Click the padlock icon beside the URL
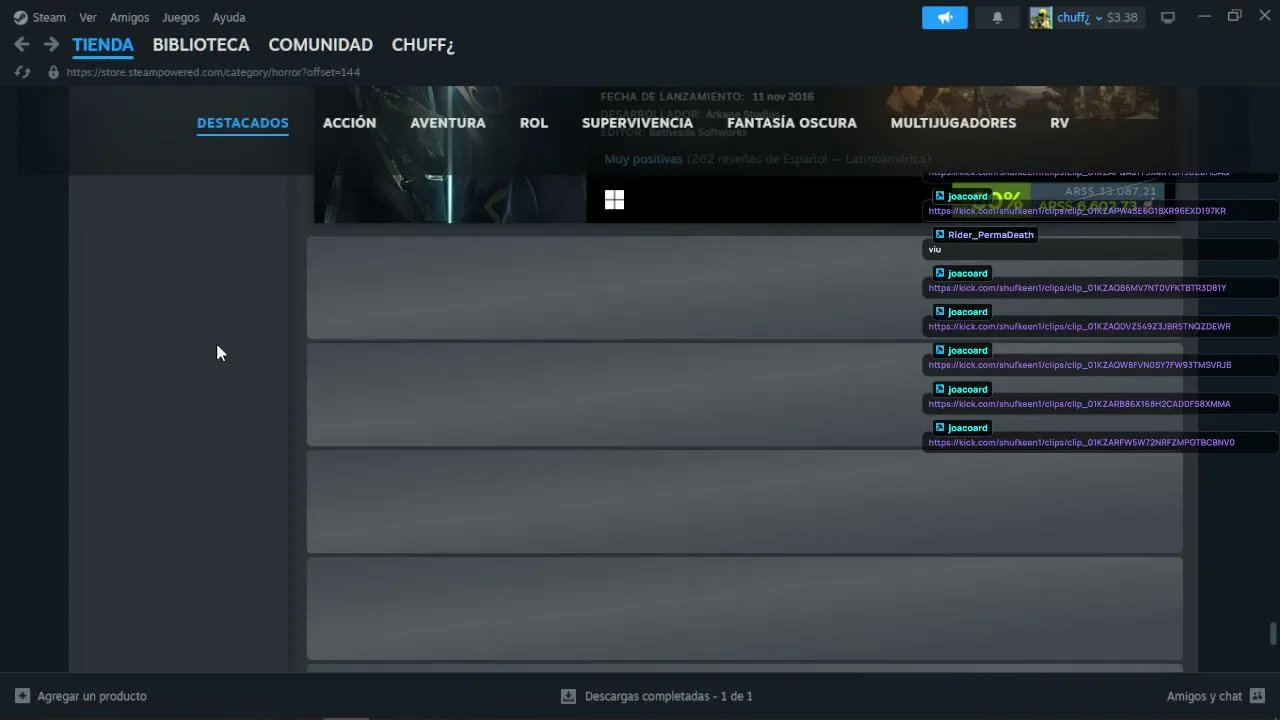Viewport: 1280px width, 720px height. point(53,72)
